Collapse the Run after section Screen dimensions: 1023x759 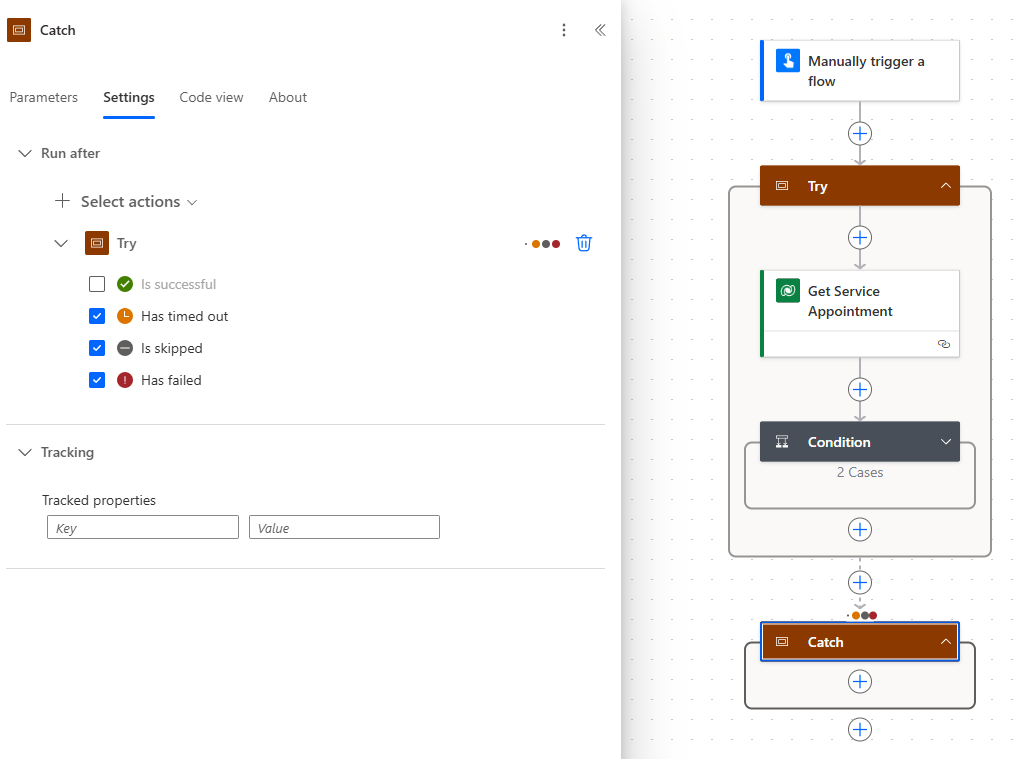(26, 153)
